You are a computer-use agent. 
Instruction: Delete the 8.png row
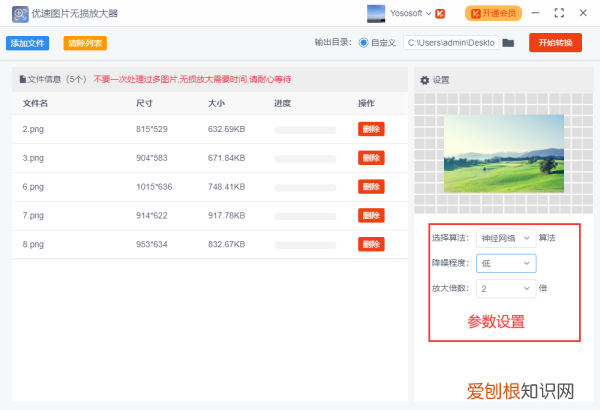[371, 244]
